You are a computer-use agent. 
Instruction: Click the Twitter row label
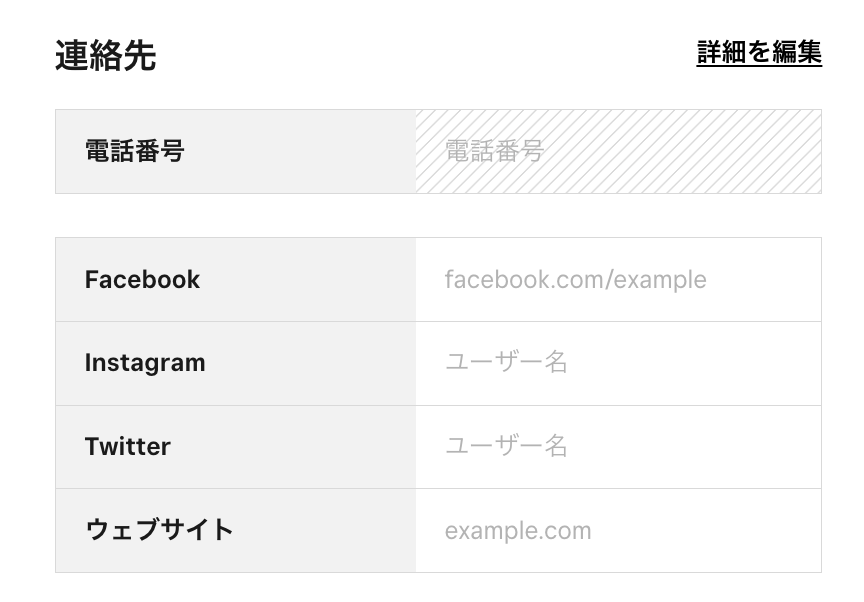coord(128,447)
